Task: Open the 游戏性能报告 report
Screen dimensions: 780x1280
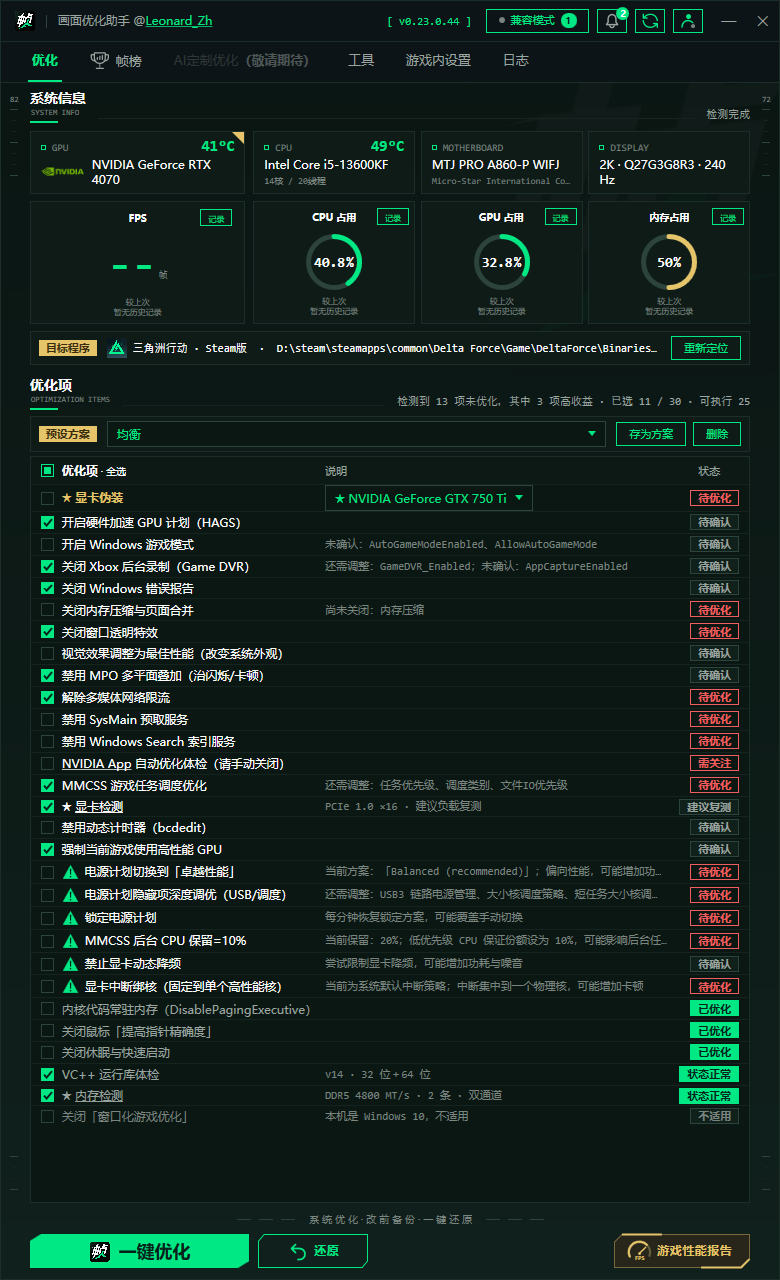Action: 682,1251
